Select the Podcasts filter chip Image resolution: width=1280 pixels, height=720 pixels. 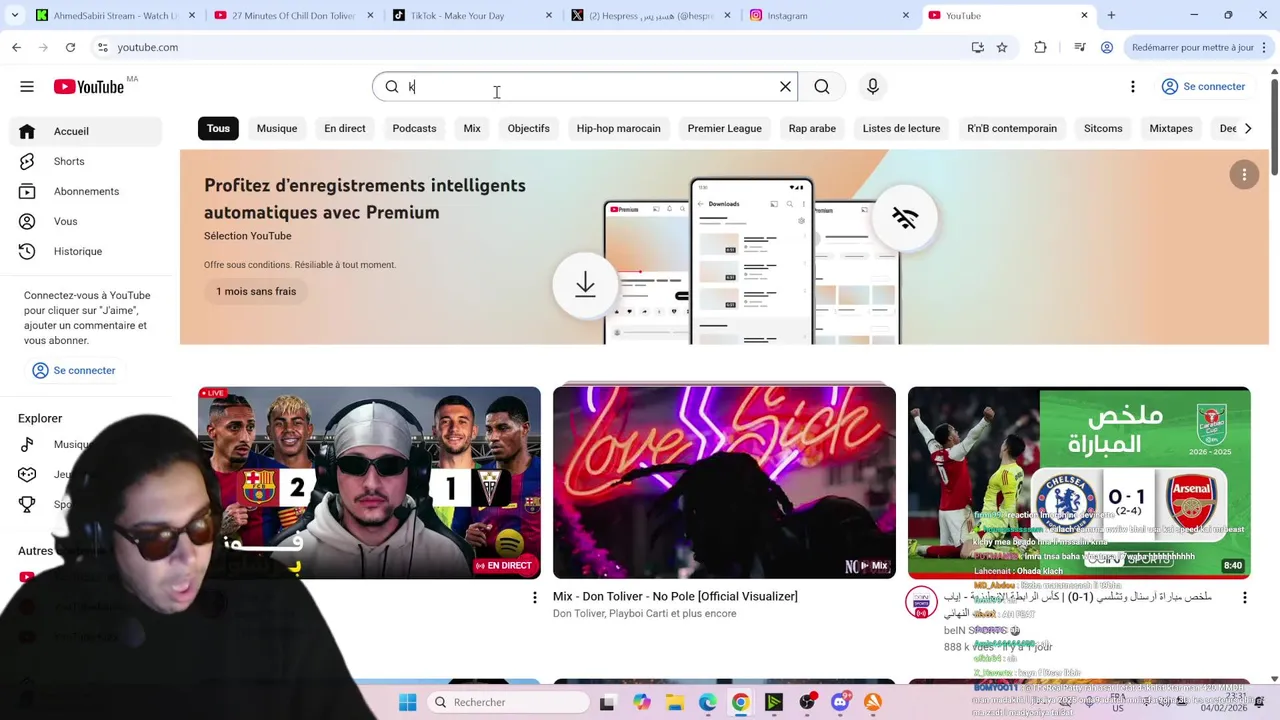click(x=414, y=128)
